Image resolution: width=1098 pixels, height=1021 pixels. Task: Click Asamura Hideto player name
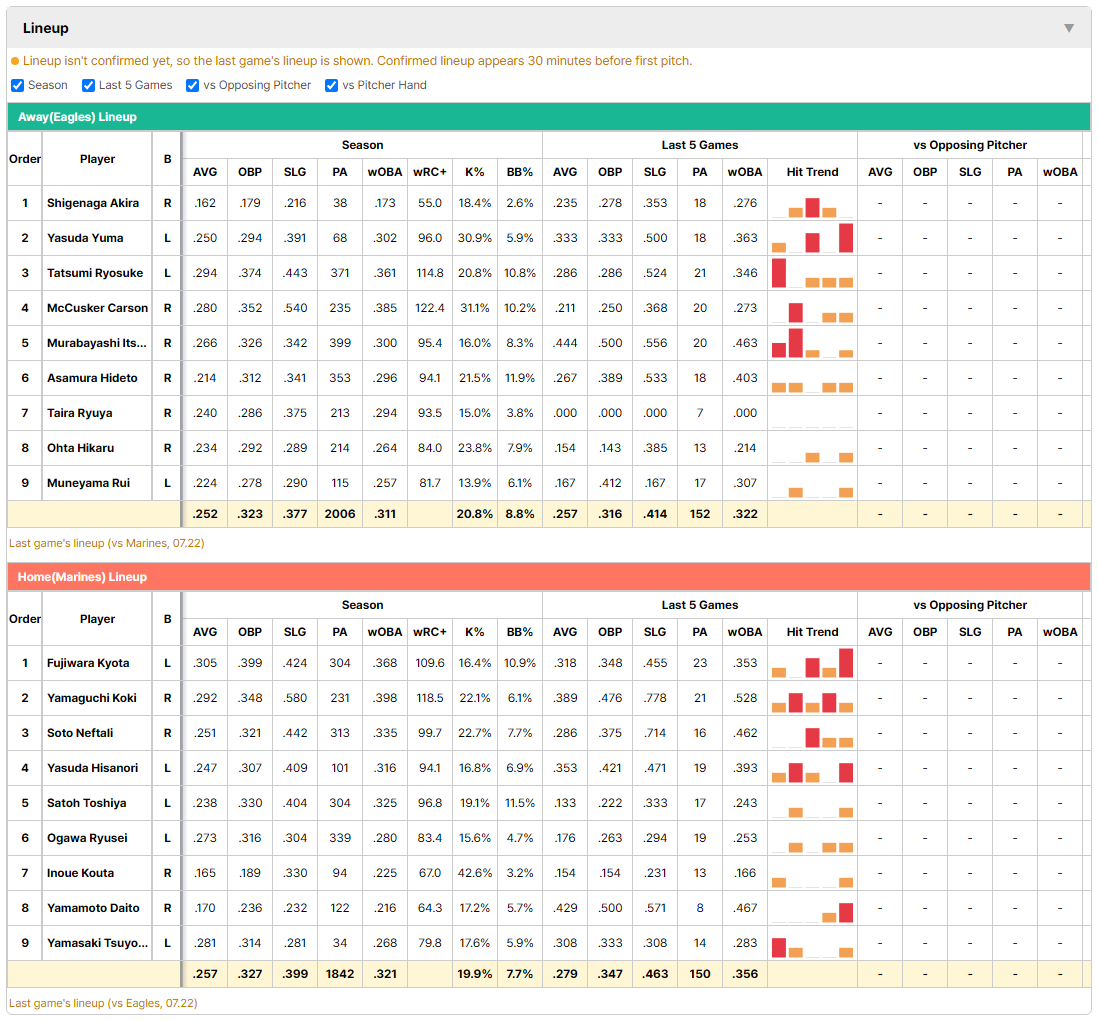[92, 378]
